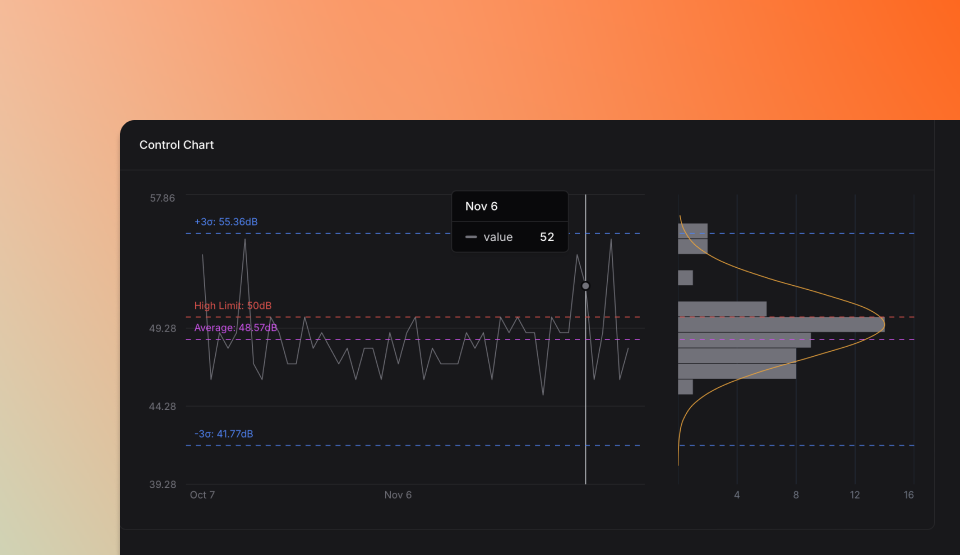Viewport: 960px width, 555px height.
Task: Click the histogram axis label 8
Action: click(x=796, y=495)
